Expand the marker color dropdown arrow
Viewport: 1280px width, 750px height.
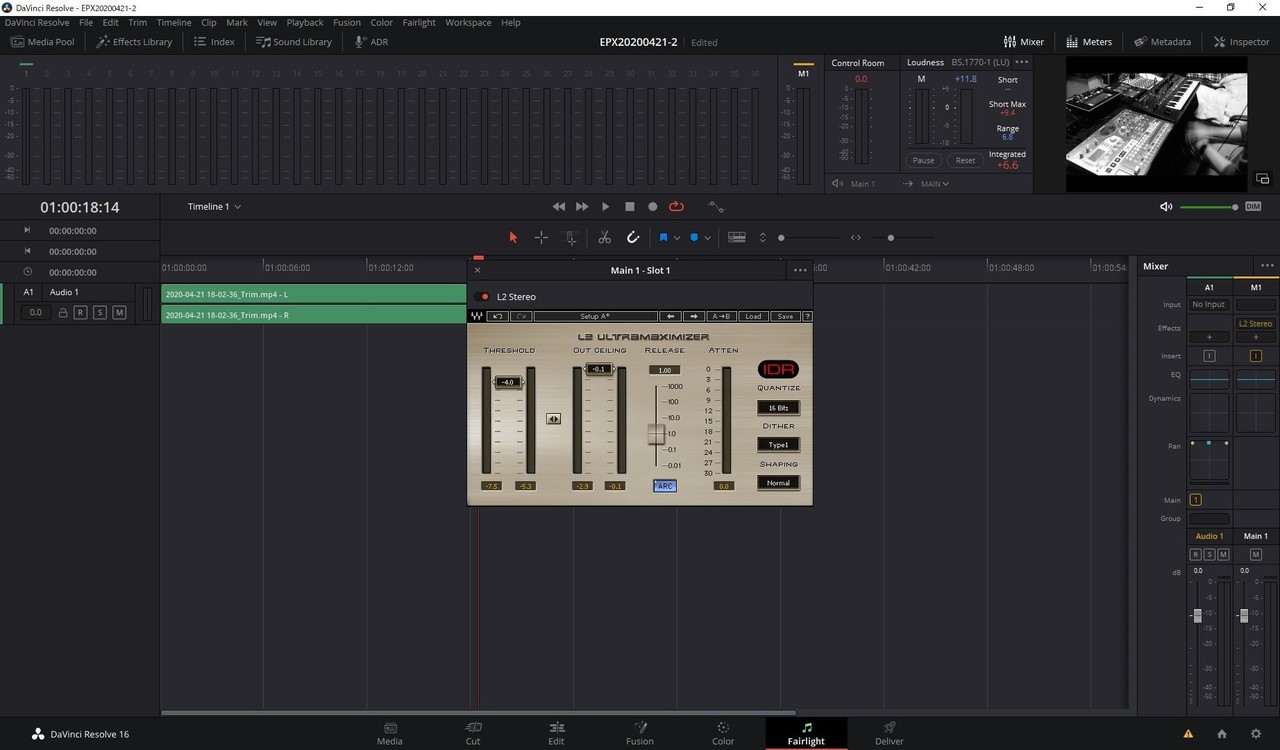(707, 238)
